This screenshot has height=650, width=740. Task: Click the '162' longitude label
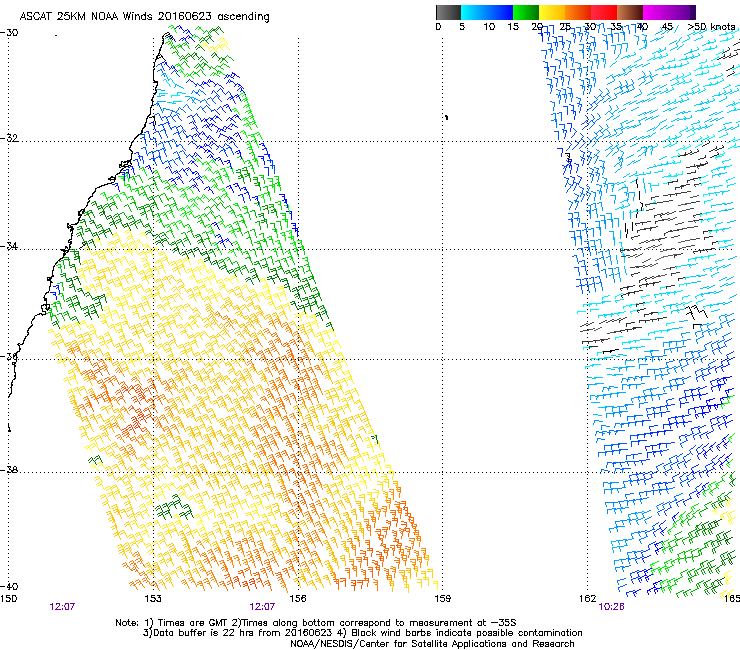click(587, 599)
